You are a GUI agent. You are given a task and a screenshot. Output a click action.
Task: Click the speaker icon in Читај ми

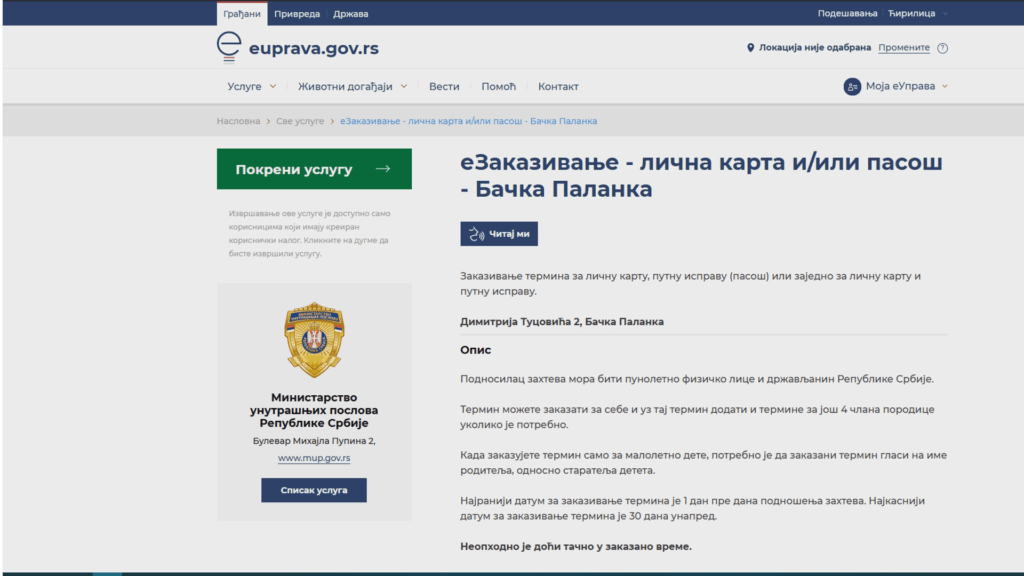pos(476,234)
